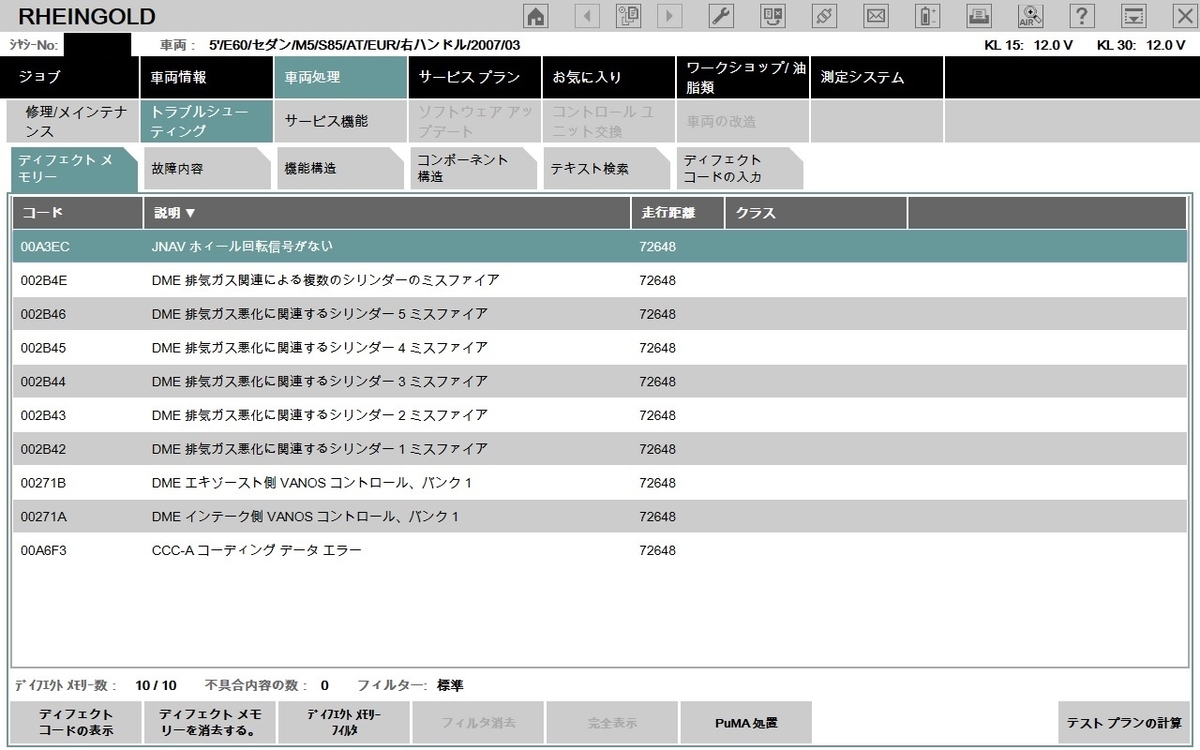Select fault 00271A intake VANOS row
This screenshot has width=1200, height=750.
(600, 517)
